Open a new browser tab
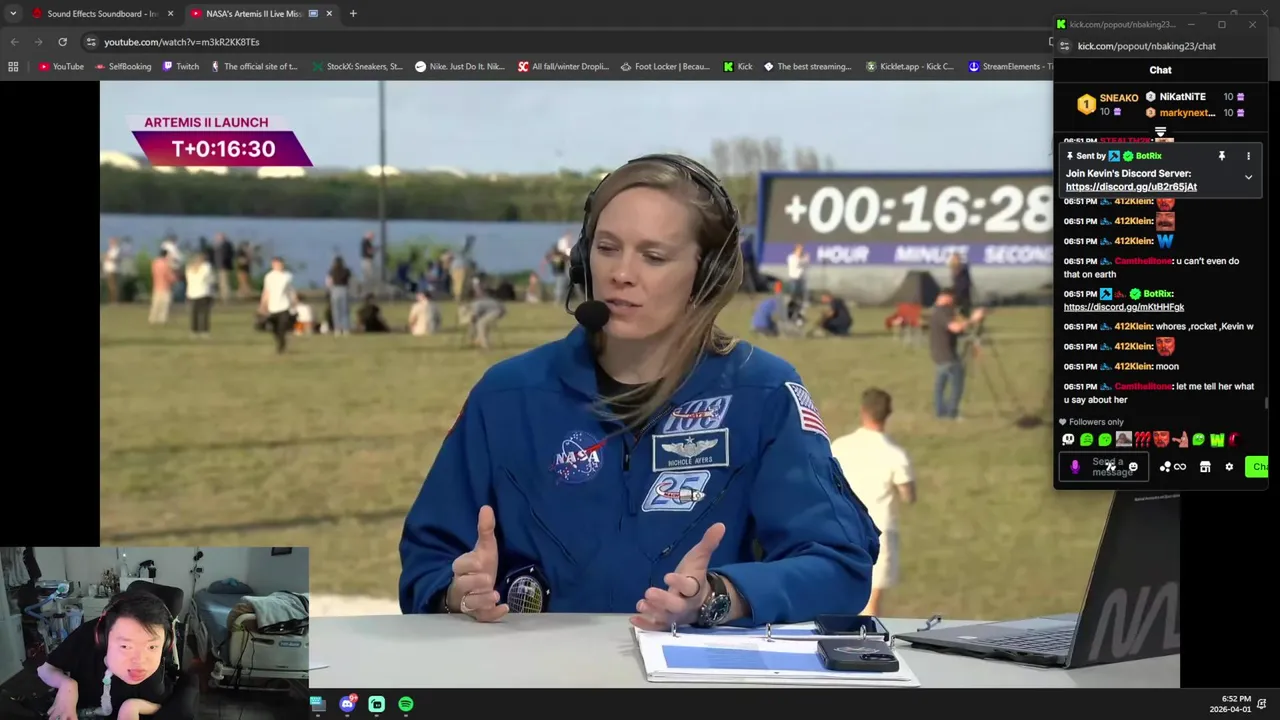Viewport: 1280px width, 720px height. (353, 14)
